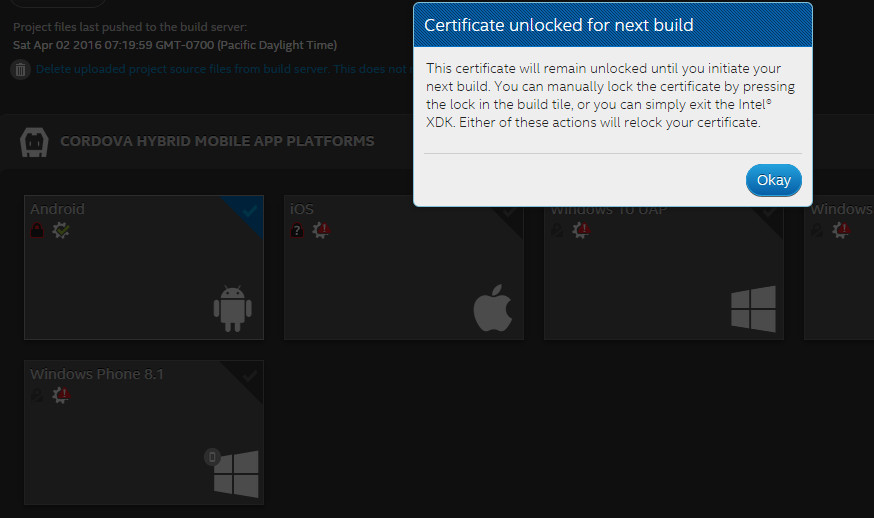Viewport: 874px width, 518px height.
Task: Click the Apple logo in iOS tile
Action: click(492, 308)
